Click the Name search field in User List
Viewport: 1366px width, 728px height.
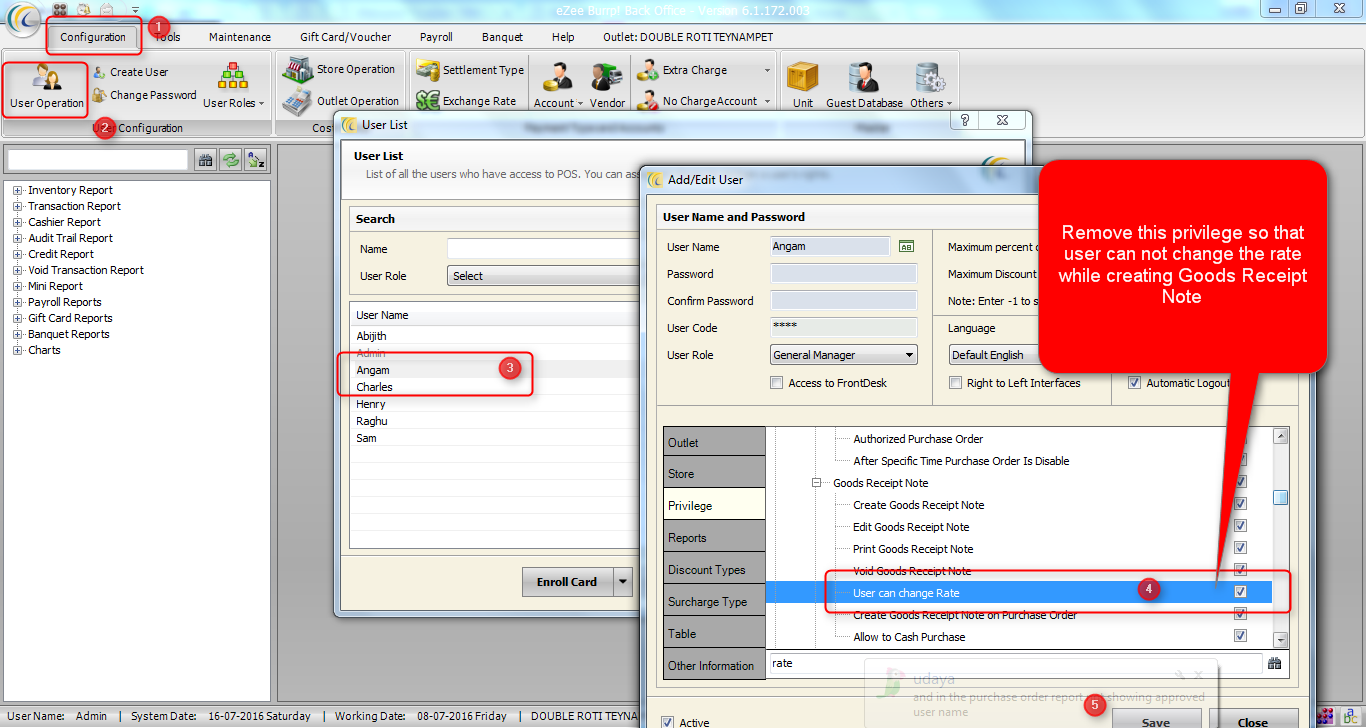click(543, 249)
